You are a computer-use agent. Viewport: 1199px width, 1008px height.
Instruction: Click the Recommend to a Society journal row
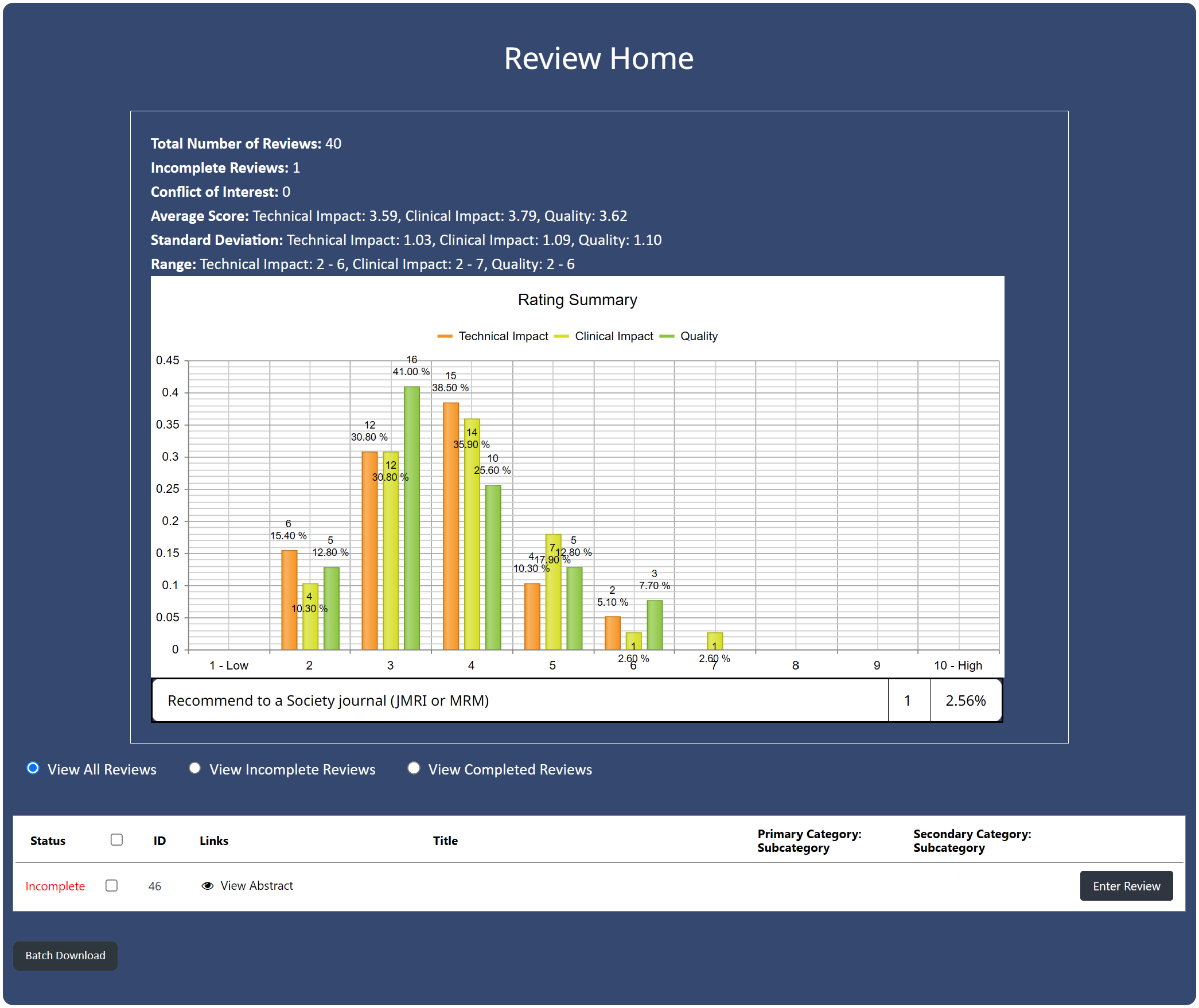pyautogui.click(x=328, y=700)
